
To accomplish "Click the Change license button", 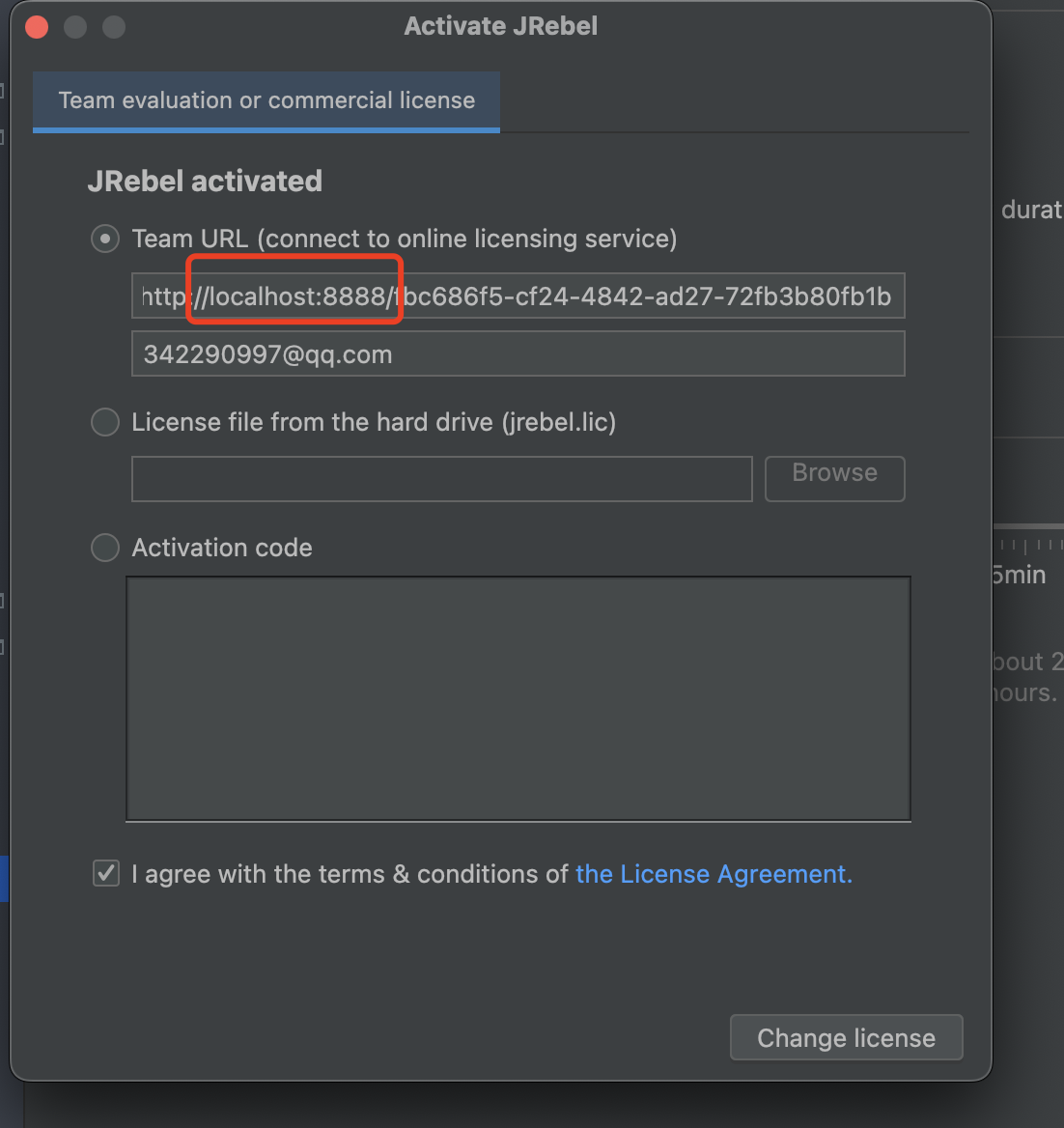I will coord(846,1038).
